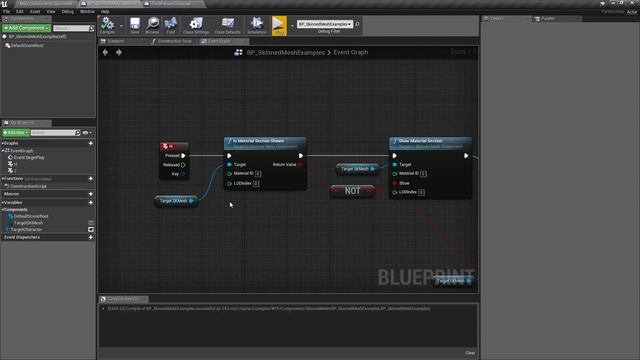Open the Window menu

(87, 12)
